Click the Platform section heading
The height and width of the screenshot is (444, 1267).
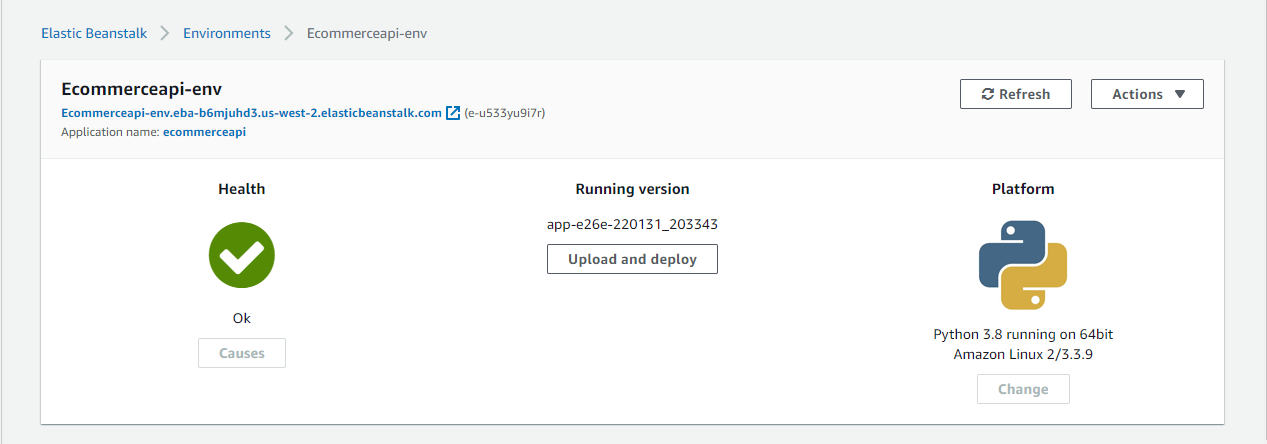[x=1023, y=189]
